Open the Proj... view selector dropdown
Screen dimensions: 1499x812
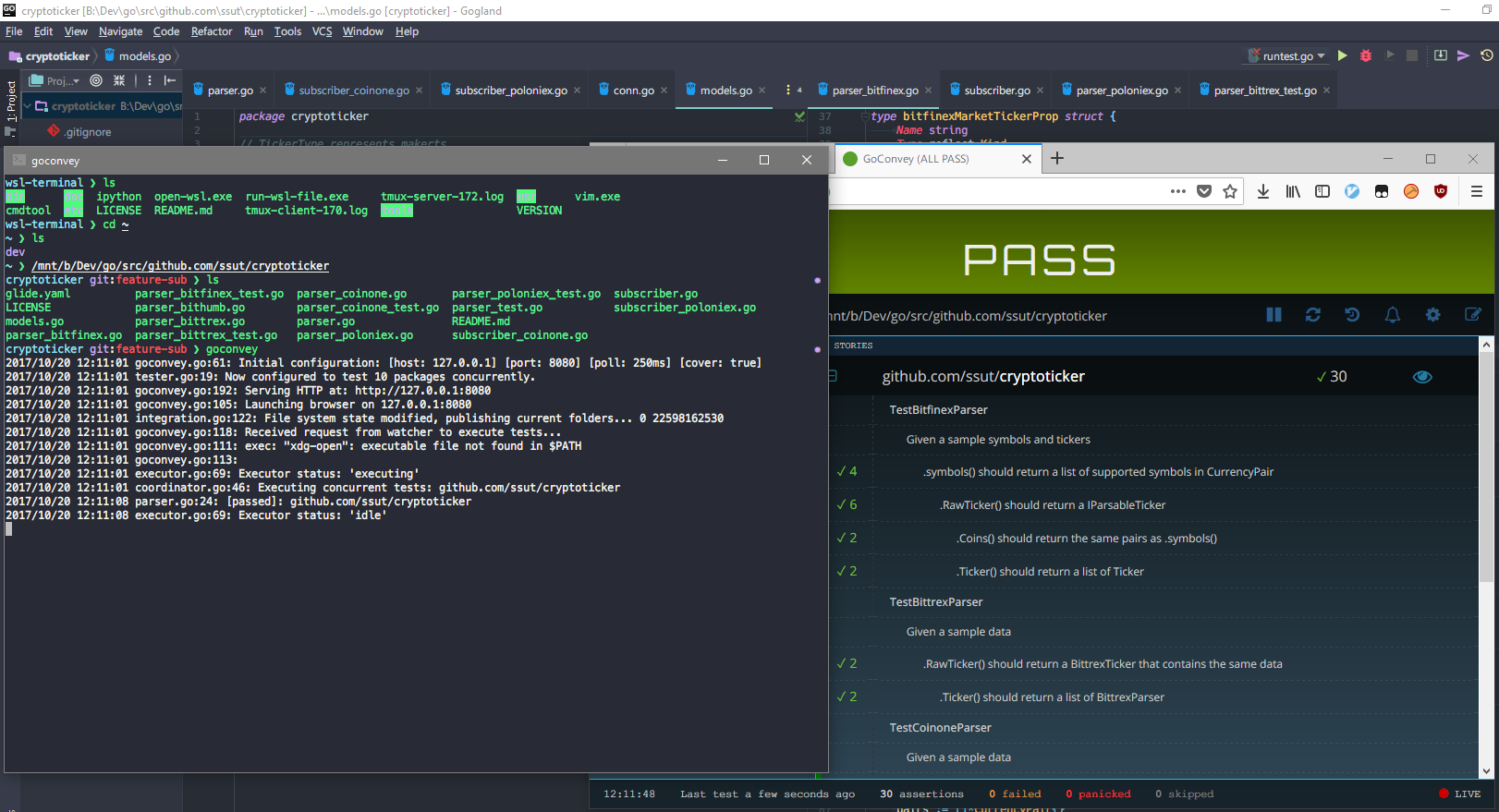(55, 80)
